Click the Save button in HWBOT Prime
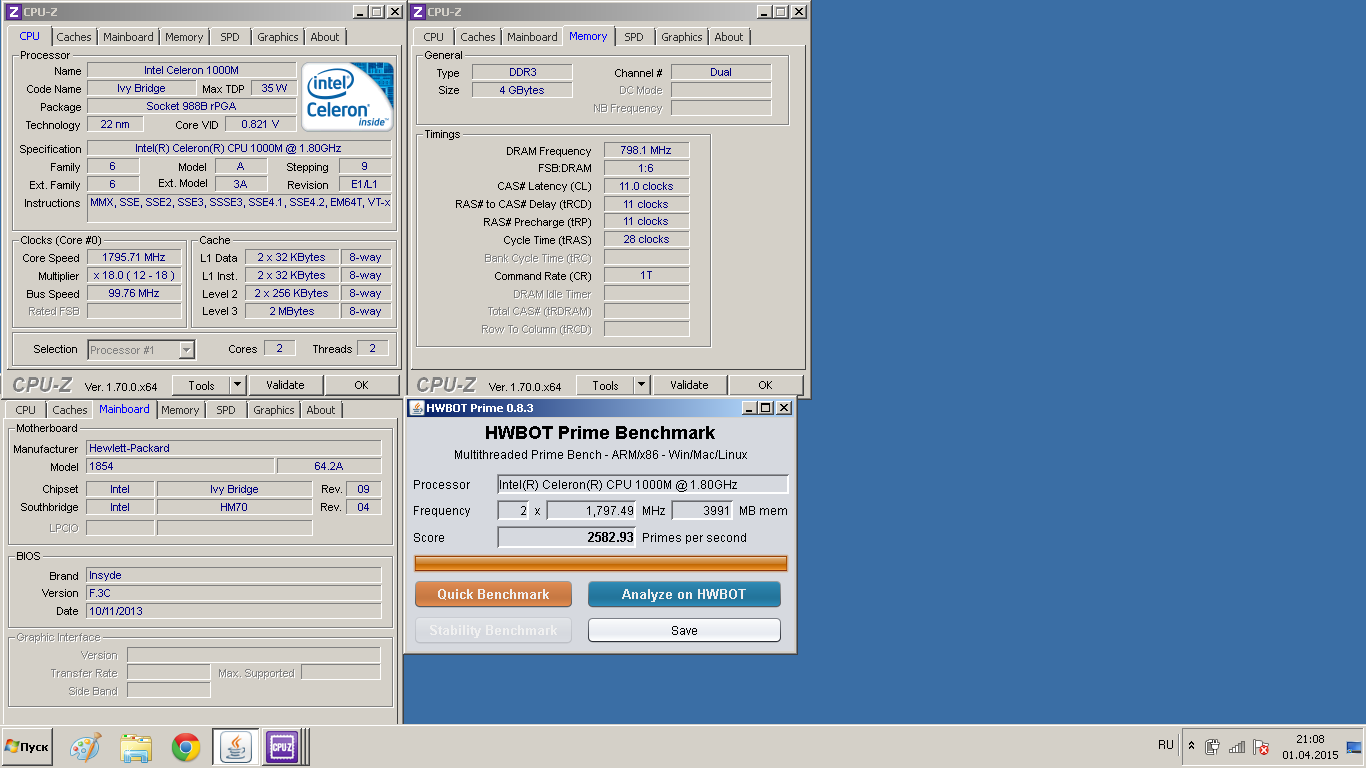 coord(684,630)
